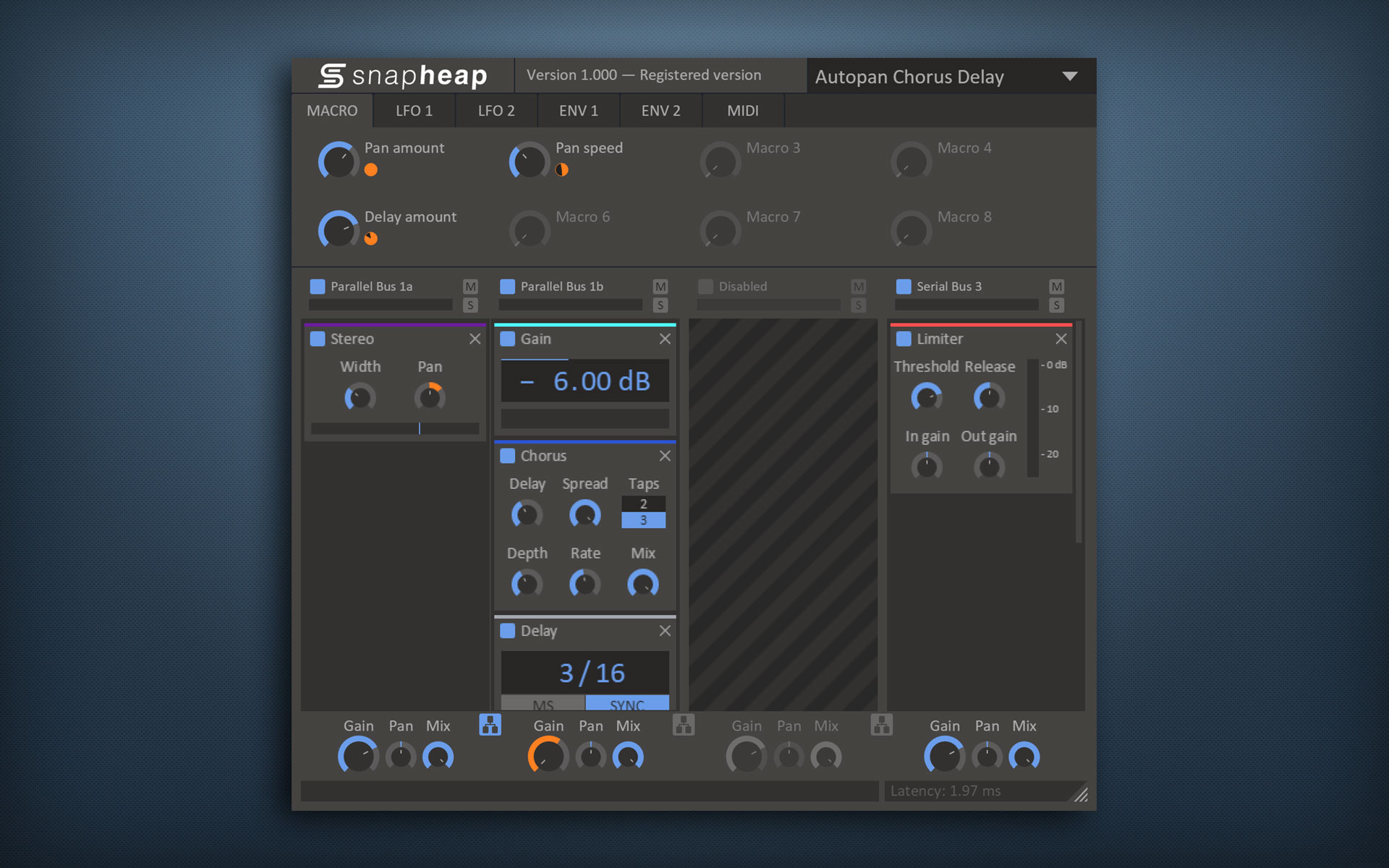
Task: Click the Macro 8 knob
Action: (912, 230)
